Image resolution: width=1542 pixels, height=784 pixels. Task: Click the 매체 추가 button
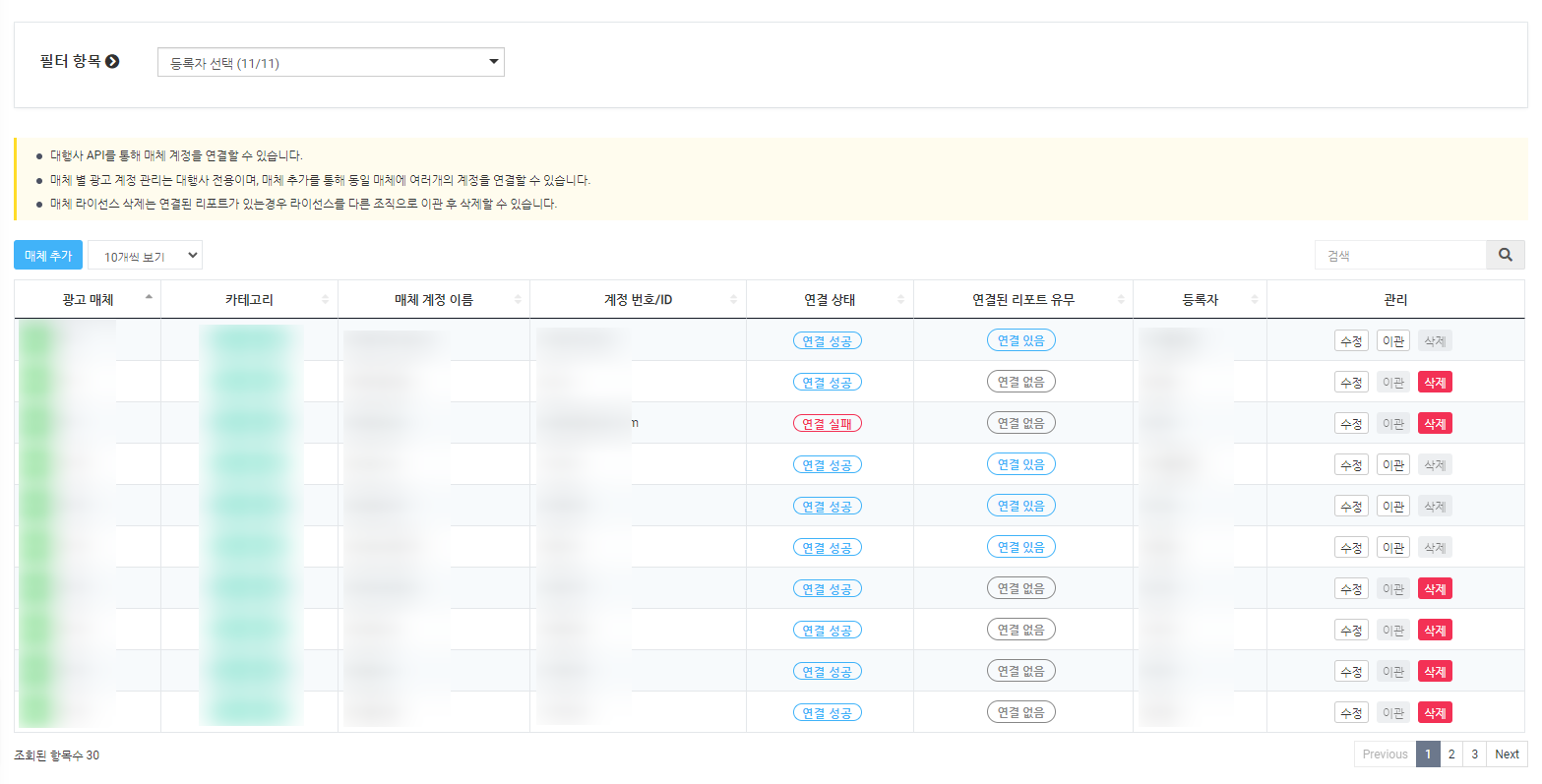48,255
